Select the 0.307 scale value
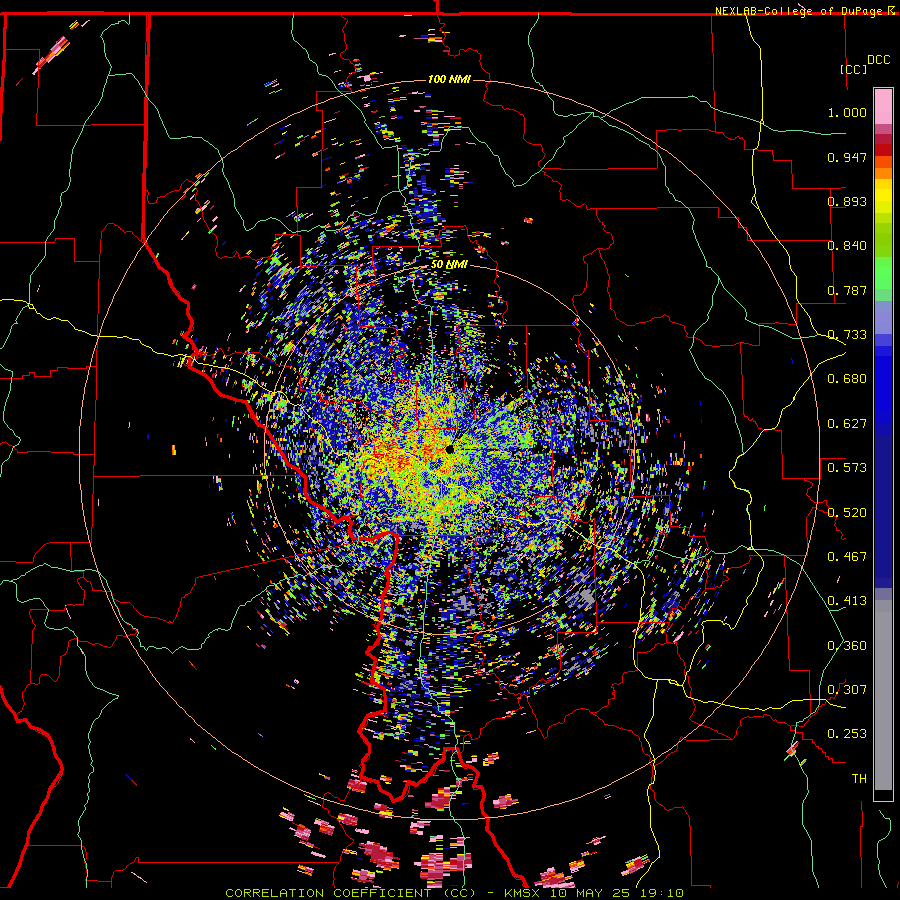 click(x=847, y=690)
